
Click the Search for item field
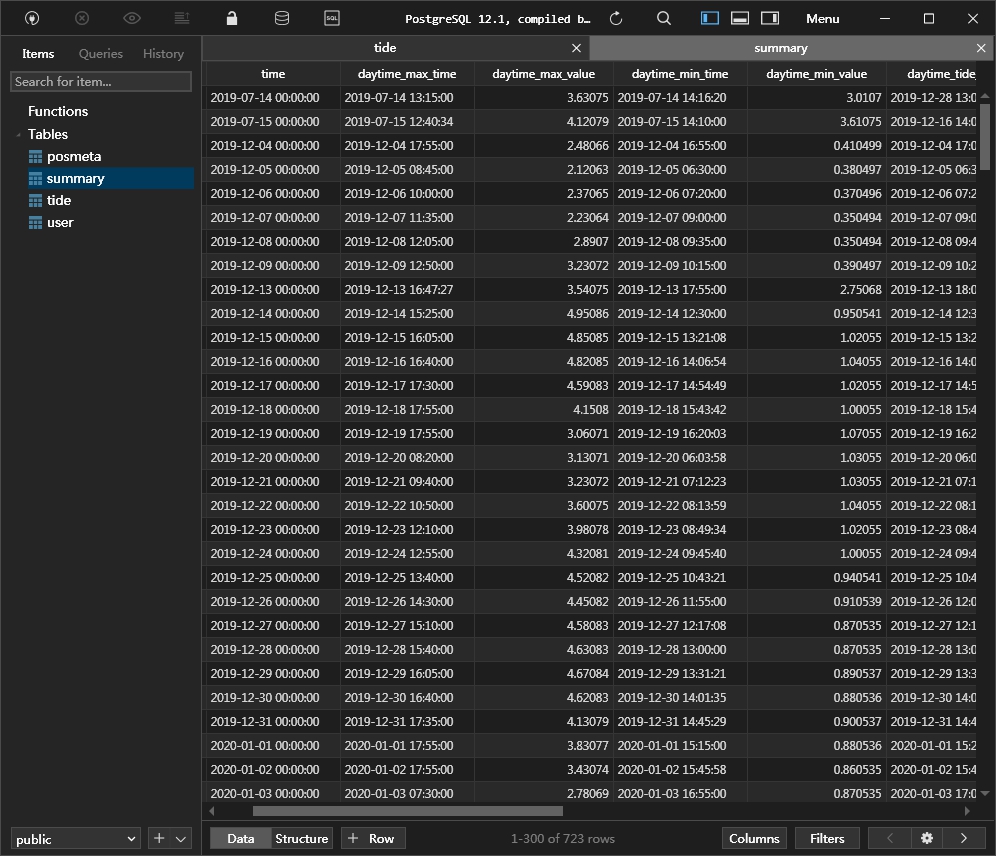tap(100, 82)
